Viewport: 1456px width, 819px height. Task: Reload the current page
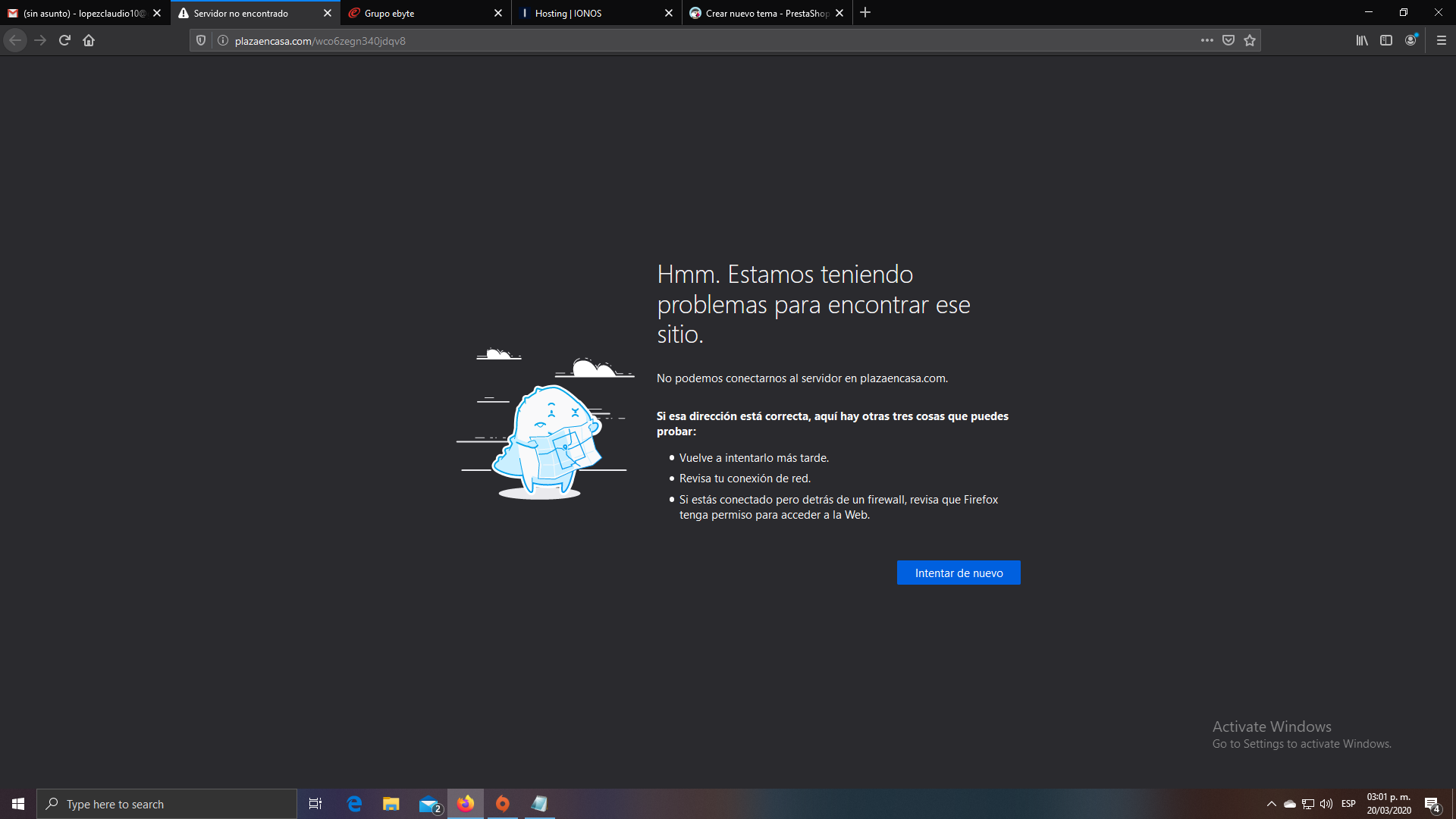click(x=64, y=40)
